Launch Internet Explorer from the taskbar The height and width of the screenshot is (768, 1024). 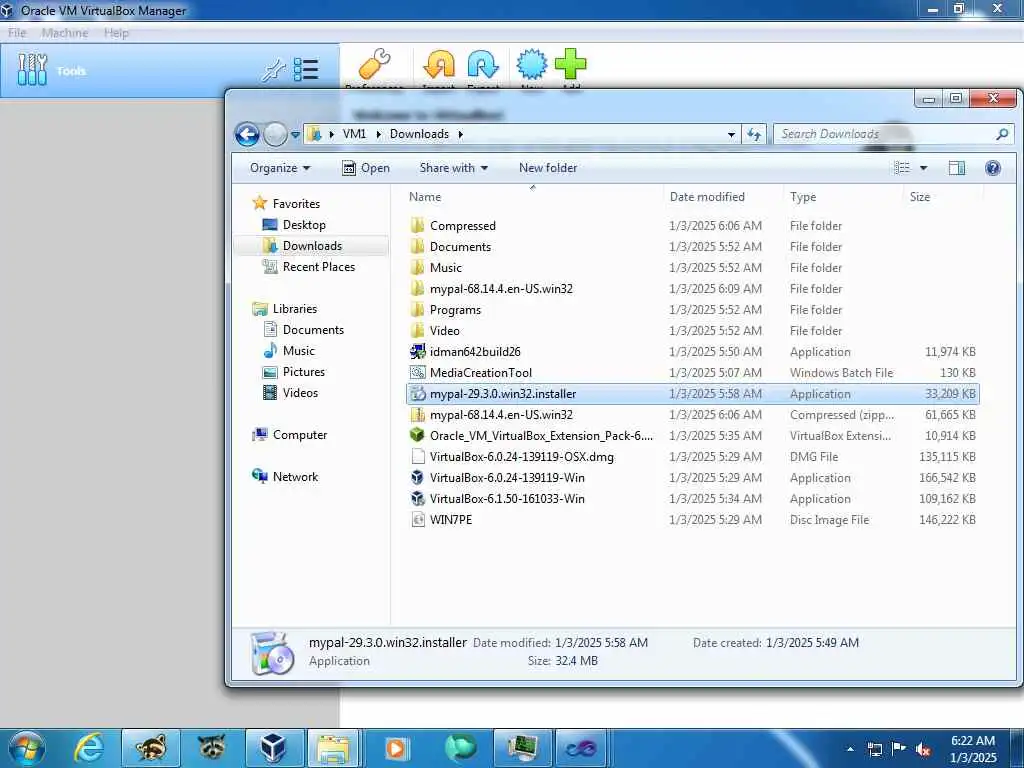[x=89, y=748]
